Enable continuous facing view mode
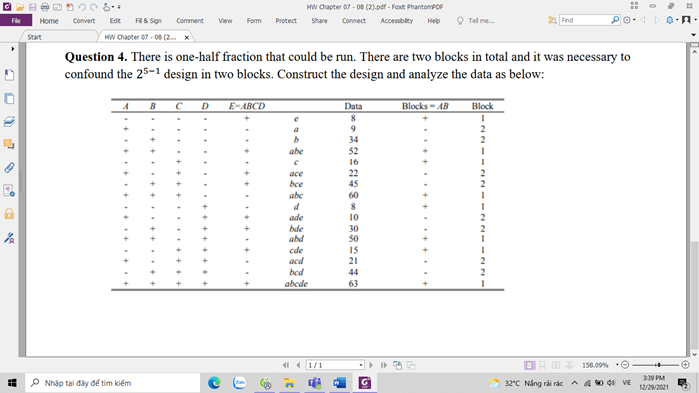Image resolution: width=699 pixels, height=393 pixels. coord(569,365)
